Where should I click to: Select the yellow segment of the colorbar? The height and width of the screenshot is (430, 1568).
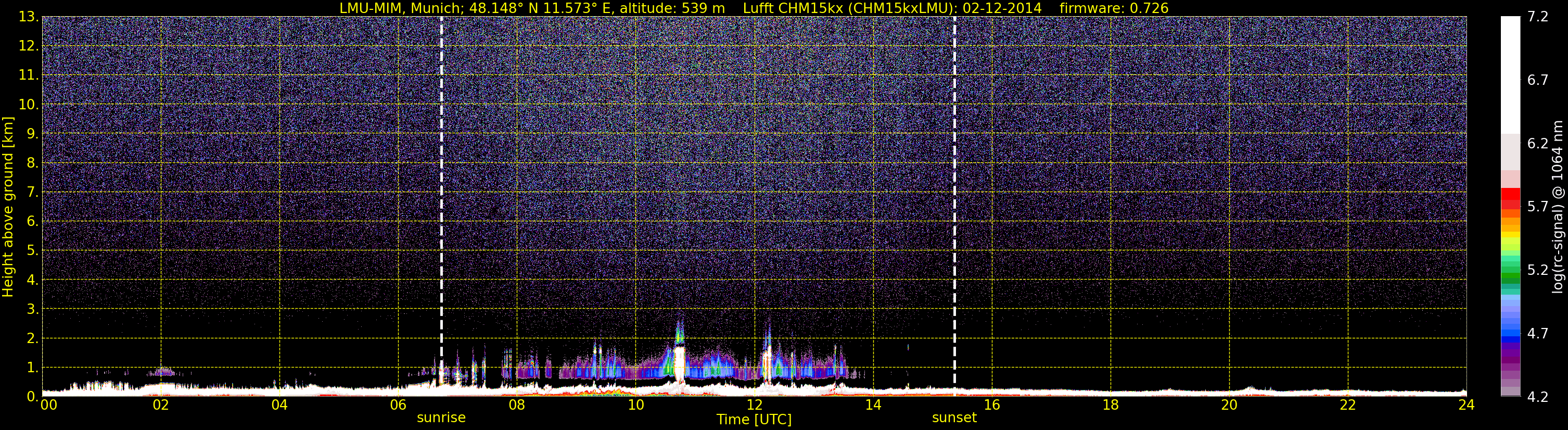tap(1510, 234)
